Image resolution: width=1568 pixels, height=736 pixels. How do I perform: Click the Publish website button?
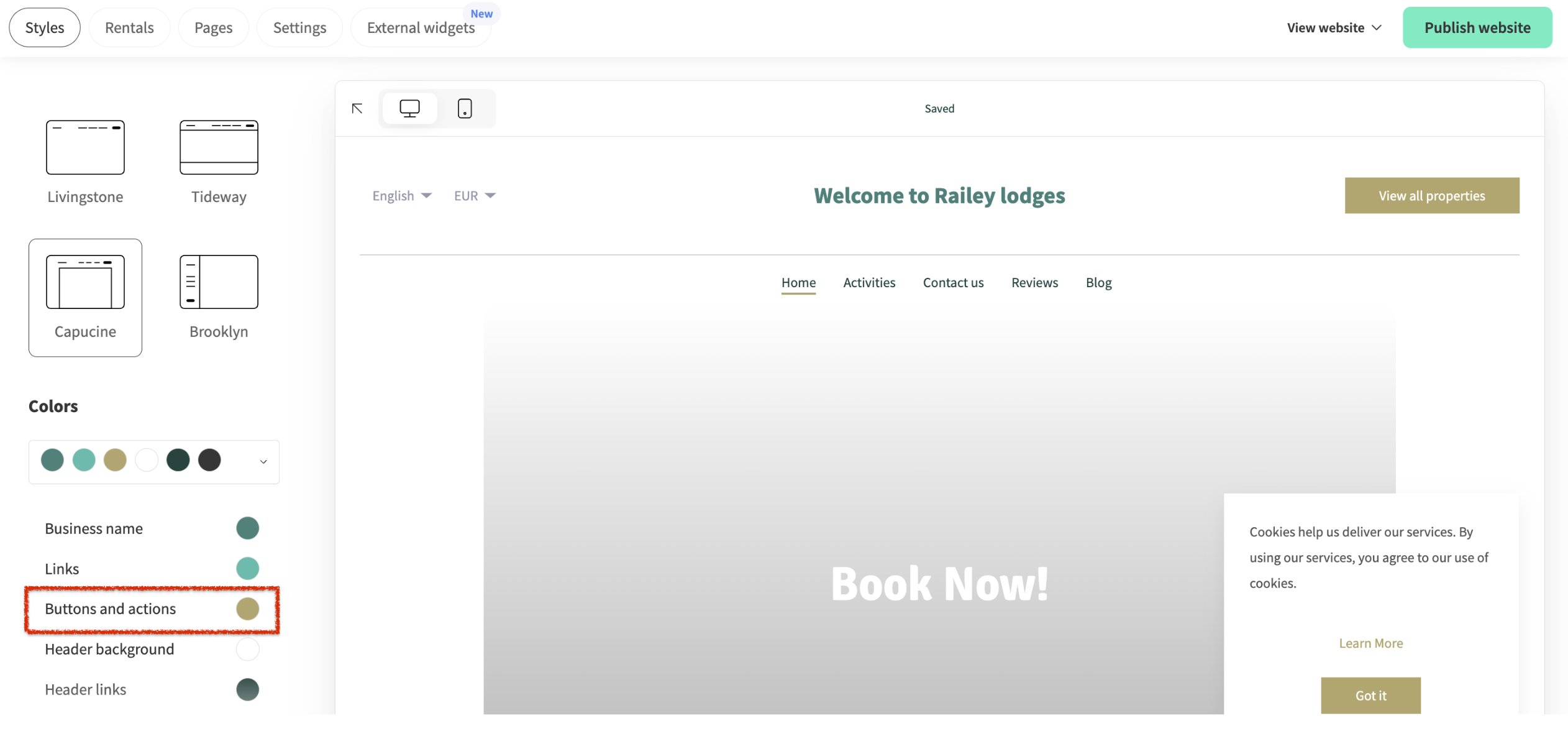coord(1477,27)
